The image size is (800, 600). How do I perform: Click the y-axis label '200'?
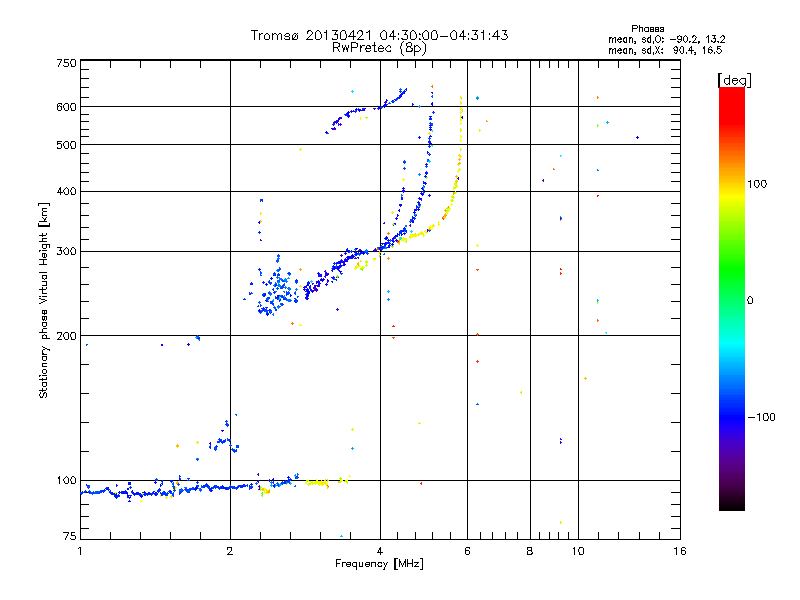coord(66,336)
